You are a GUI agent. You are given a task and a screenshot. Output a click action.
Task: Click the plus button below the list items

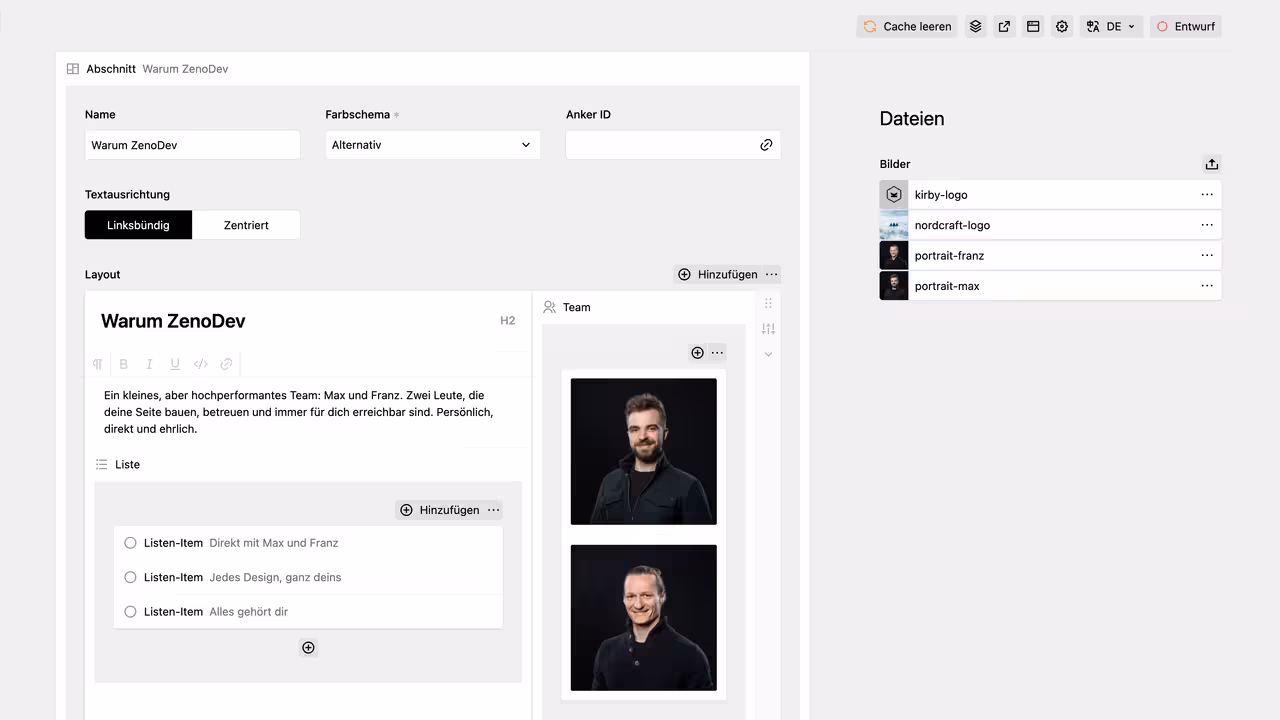[x=308, y=648]
